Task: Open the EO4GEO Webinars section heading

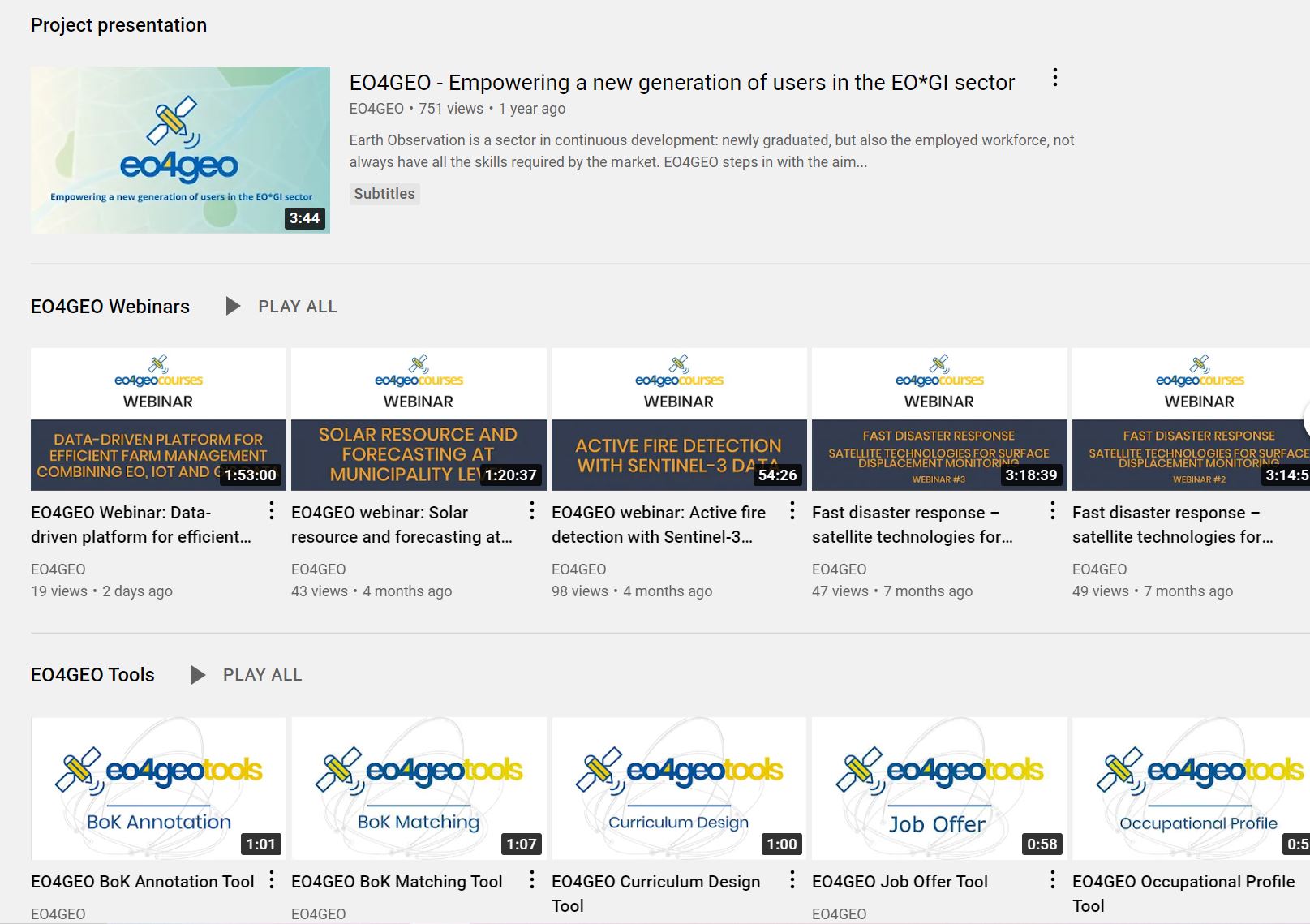Action: pyautogui.click(x=110, y=307)
